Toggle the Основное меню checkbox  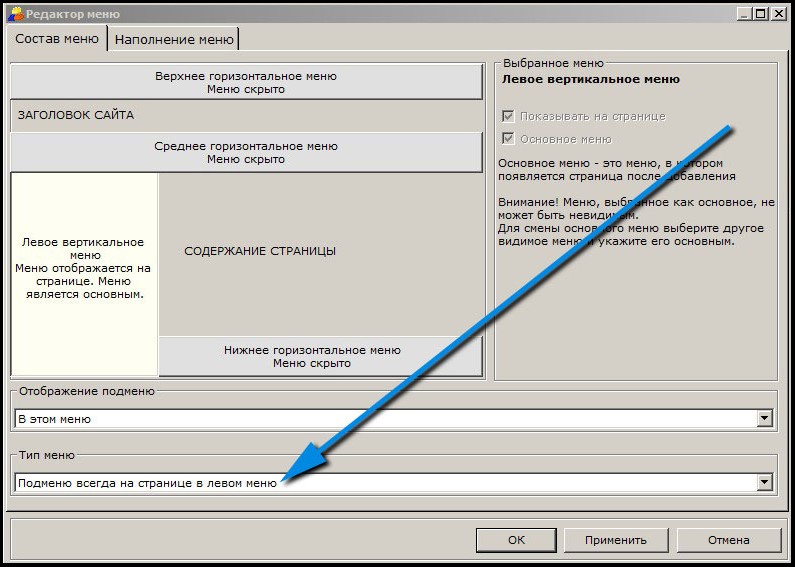click(509, 139)
